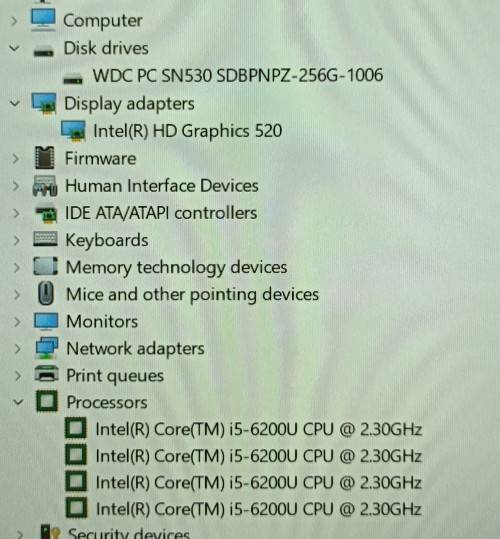The image size is (500, 539).
Task: Collapse the Disk drives category
Action: click(x=14, y=48)
